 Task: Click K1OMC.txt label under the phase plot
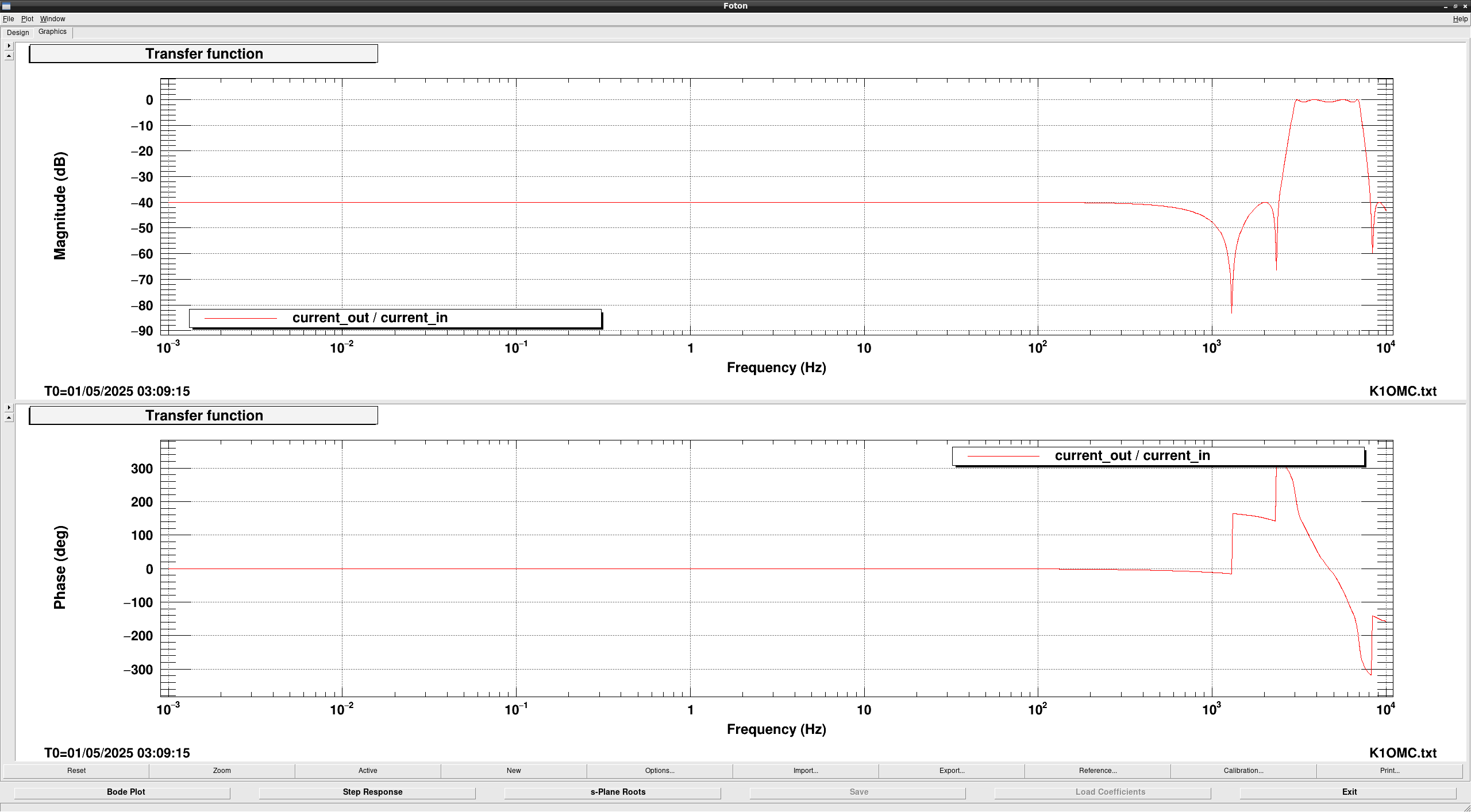point(1403,753)
